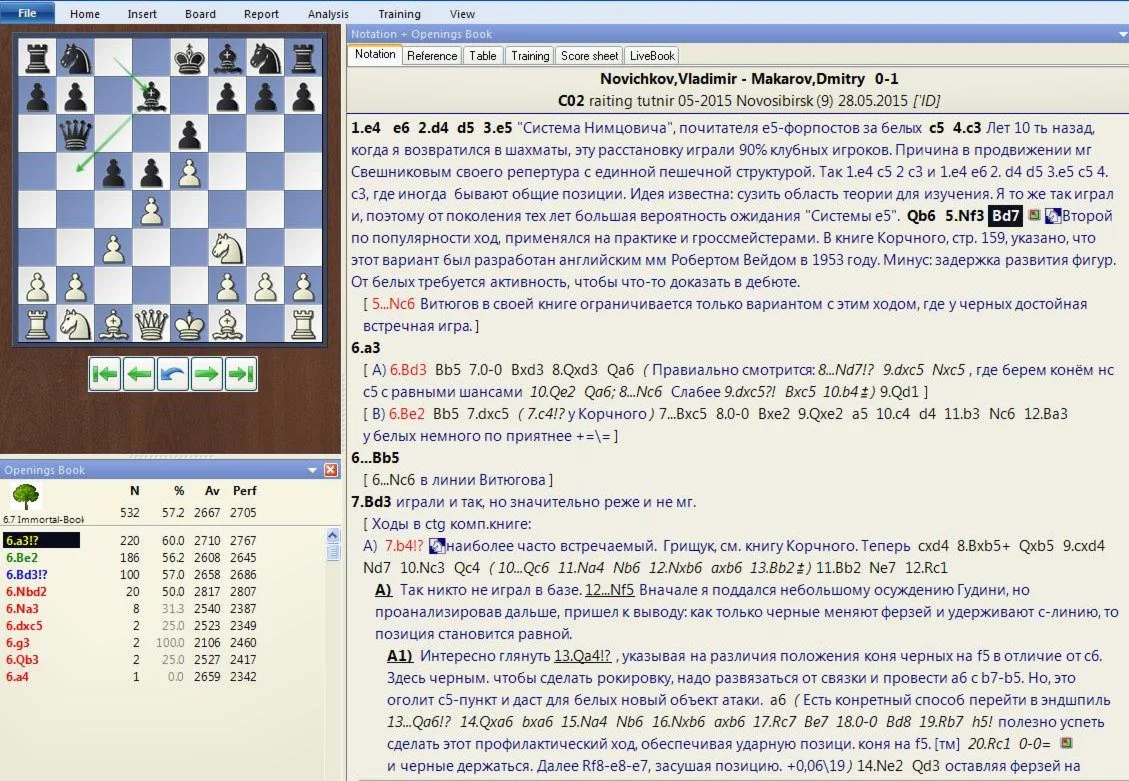The image size is (1129, 781).
Task: Open the Score sheet tab
Action: (x=588, y=55)
